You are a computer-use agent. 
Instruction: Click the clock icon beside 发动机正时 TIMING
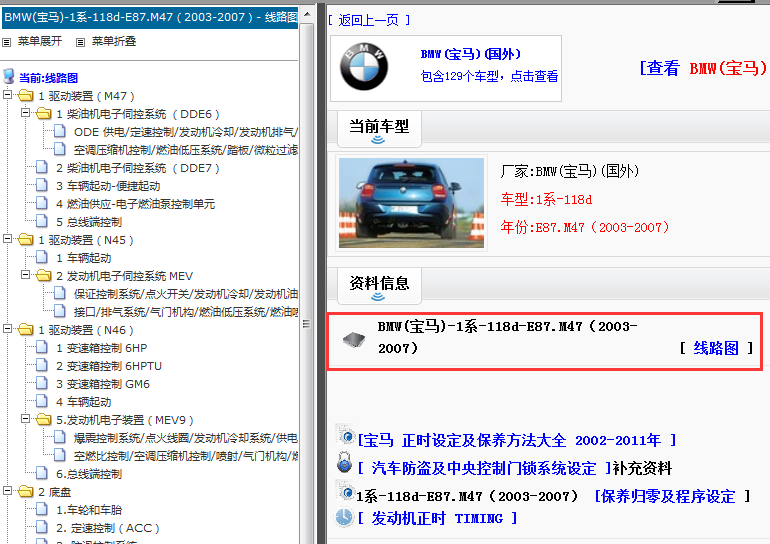[344, 517]
